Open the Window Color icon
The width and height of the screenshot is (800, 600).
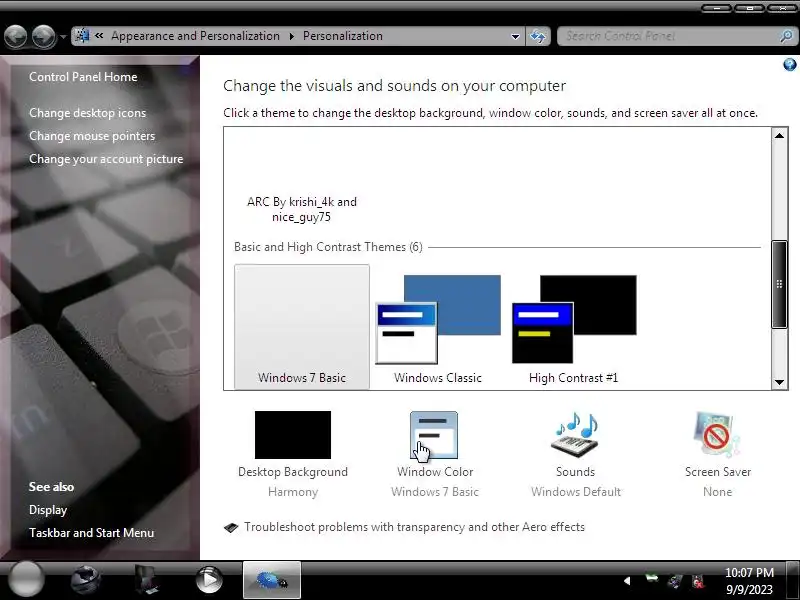click(x=434, y=435)
